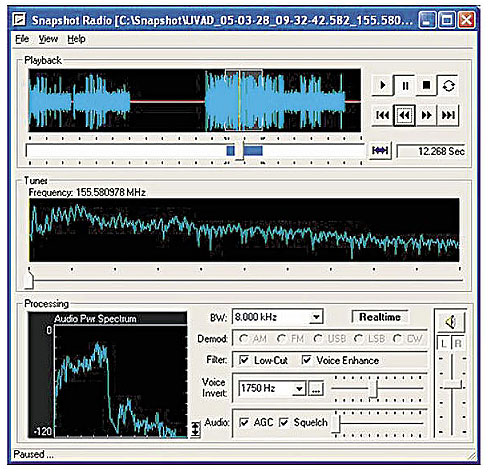Close the Snapshot Radio window
488x474 pixels.
(x=466, y=20)
